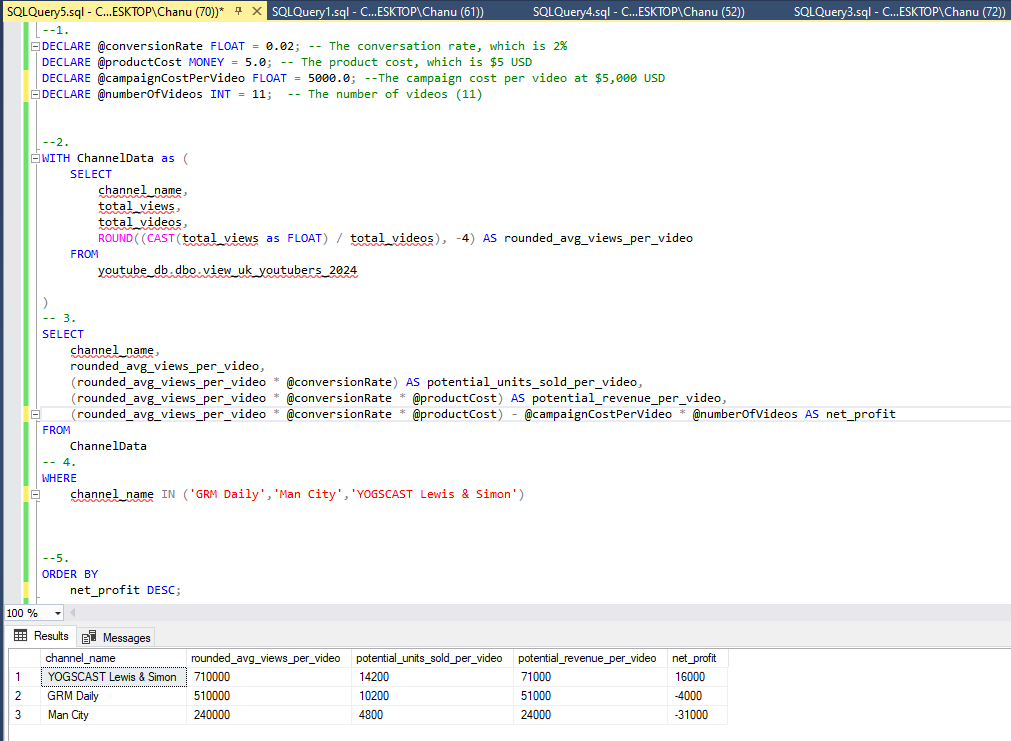Collapse the DECLARE @conversionRate block

(35, 46)
